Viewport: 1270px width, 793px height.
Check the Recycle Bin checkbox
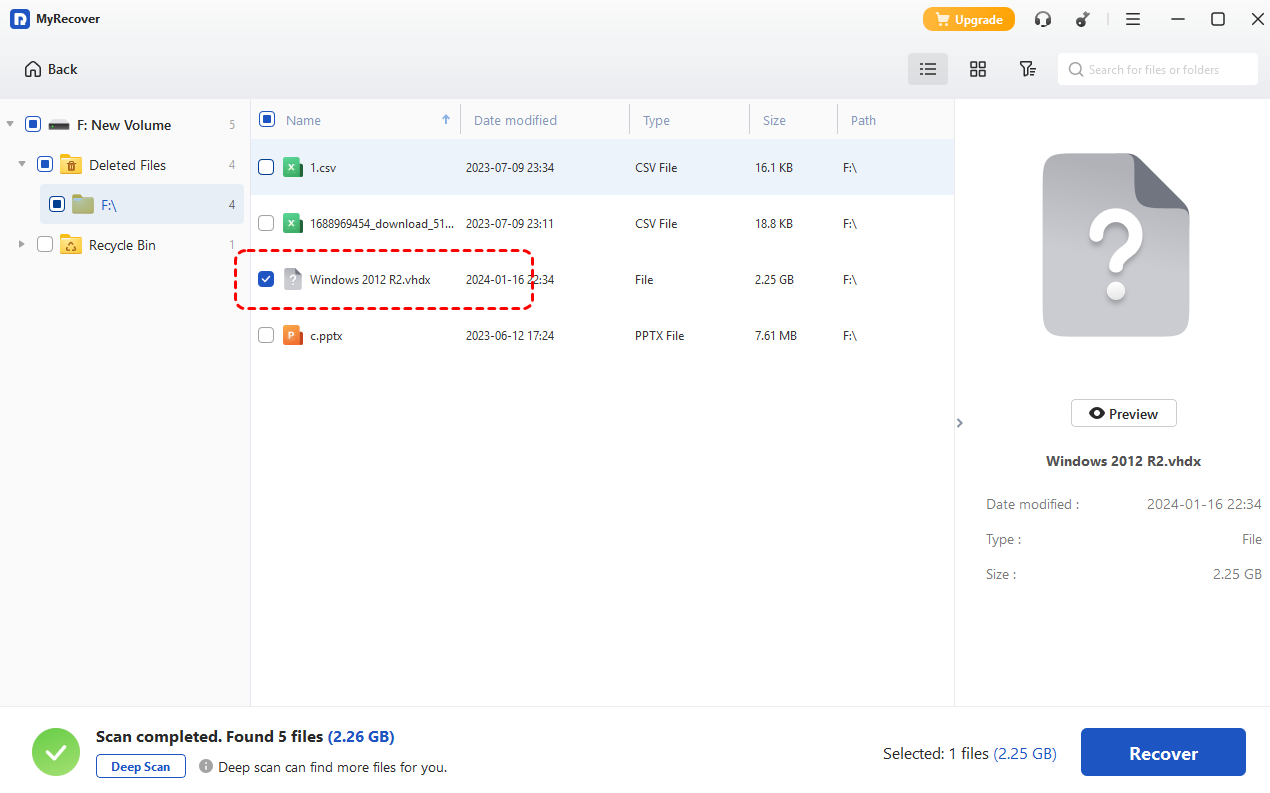coord(45,244)
